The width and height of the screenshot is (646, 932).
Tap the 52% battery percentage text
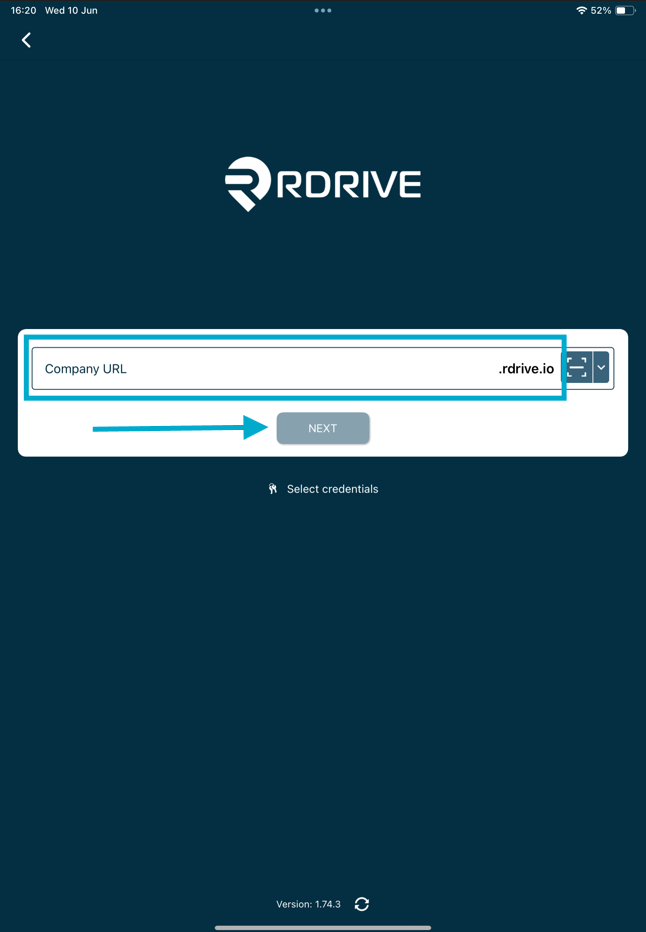click(x=601, y=11)
